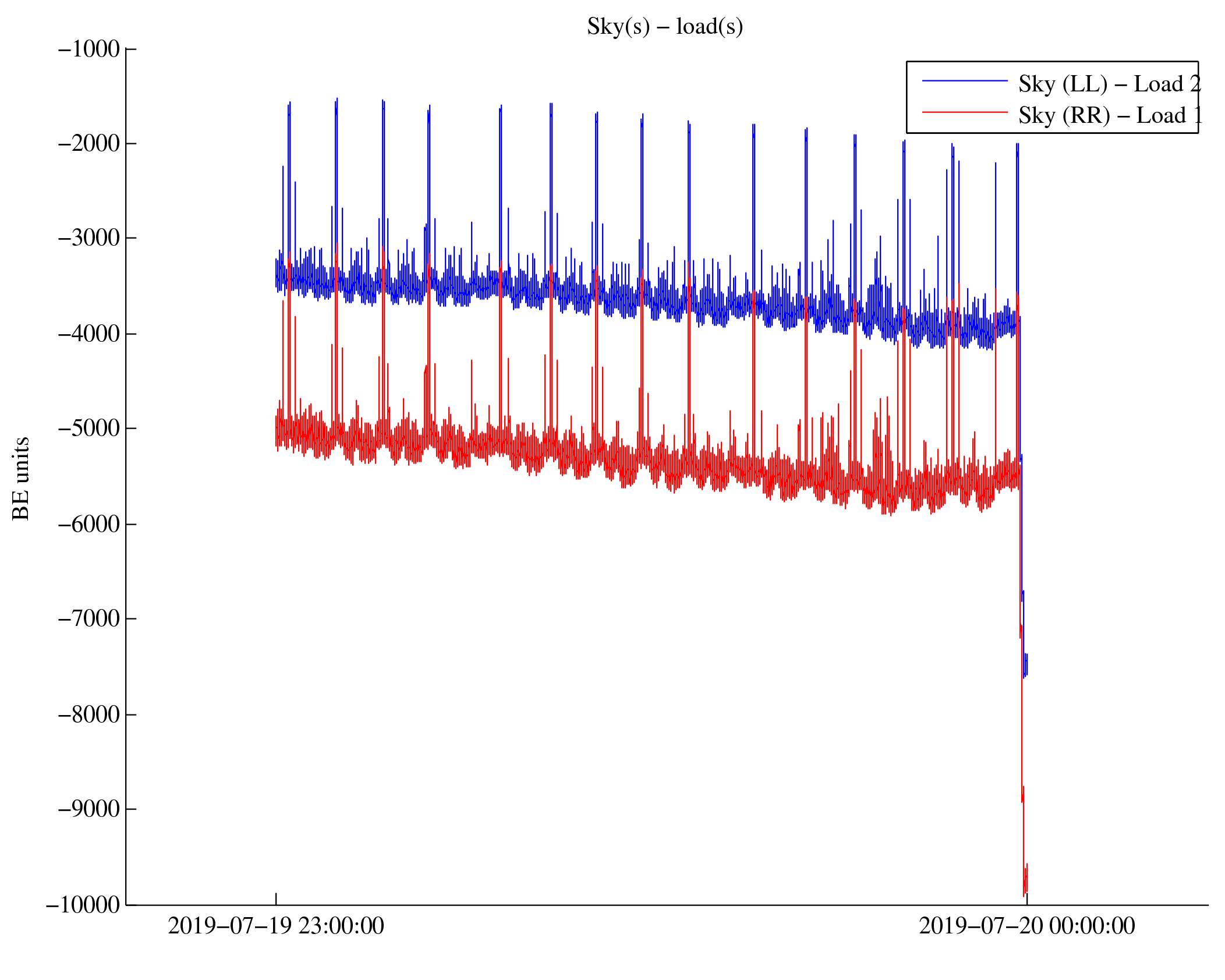This screenshot has height=980, width=1225.
Task: Click the red trace's lowest point near −10000
Action: point(1024,895)
